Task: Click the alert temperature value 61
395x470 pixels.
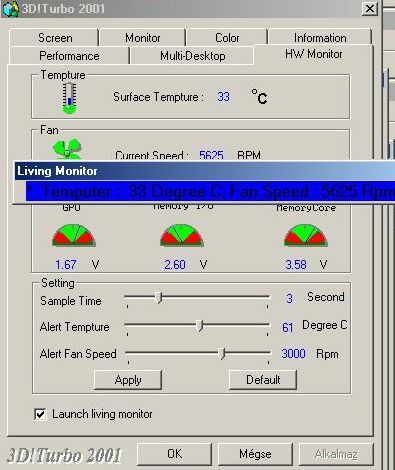Action: click(287, 327)
